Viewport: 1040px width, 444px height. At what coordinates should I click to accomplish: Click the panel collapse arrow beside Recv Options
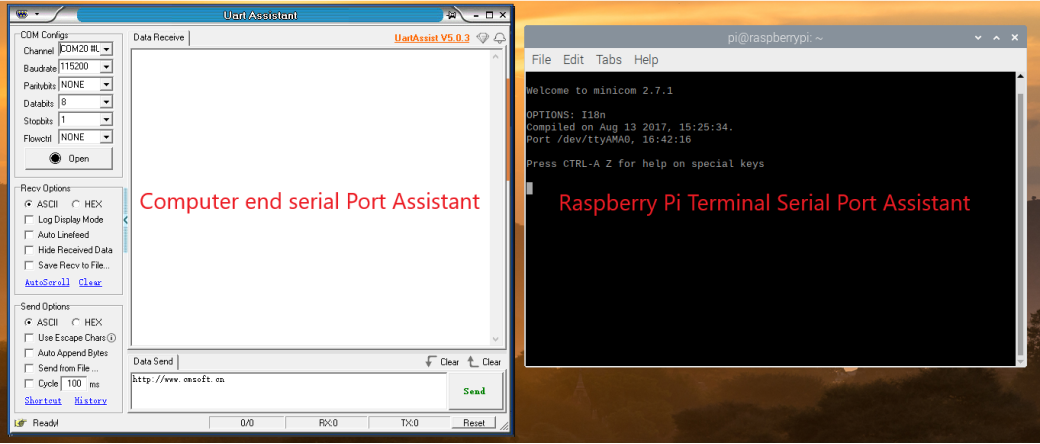click(x=126, y=220)
